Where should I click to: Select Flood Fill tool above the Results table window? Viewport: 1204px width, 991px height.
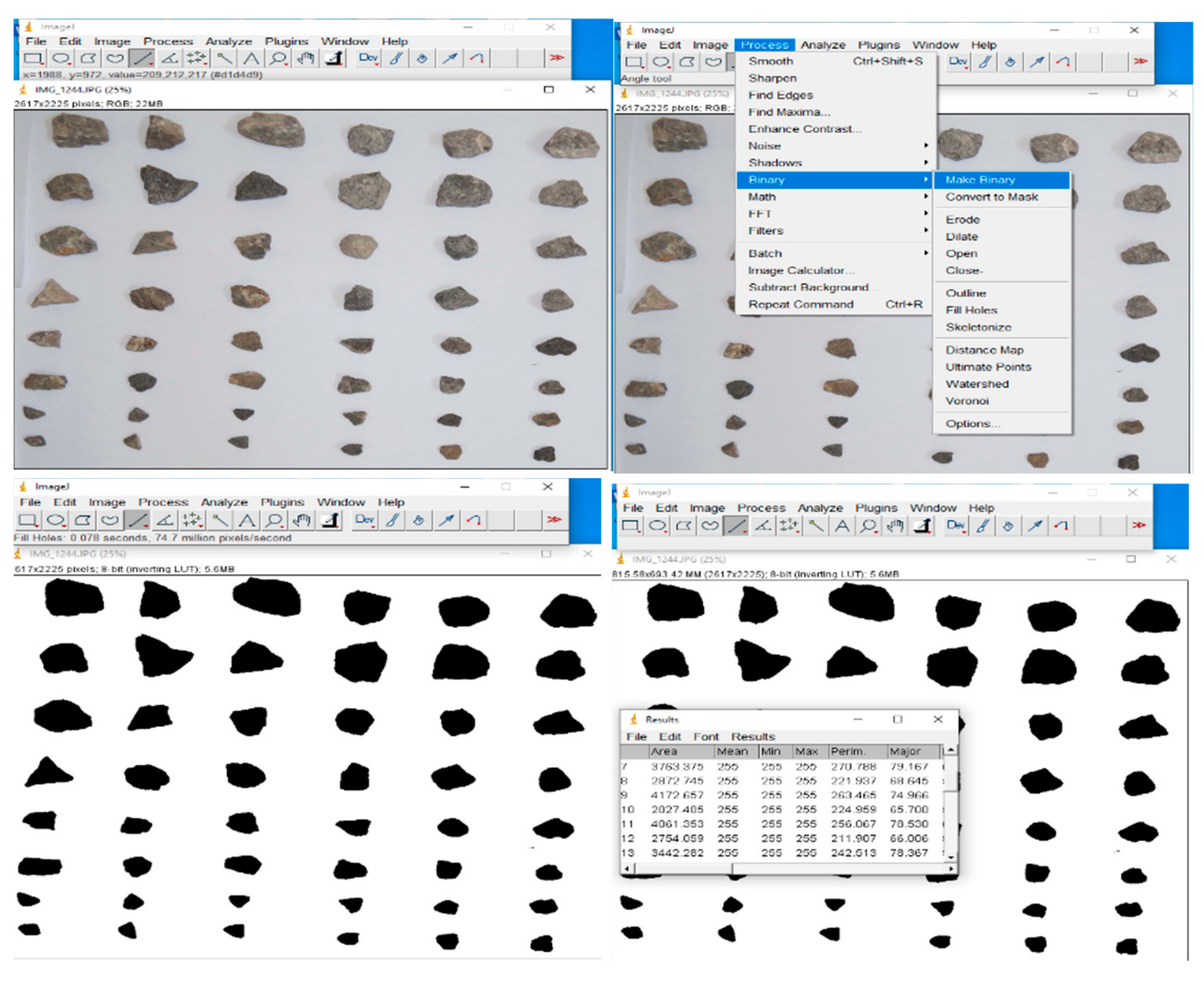[1008, 526]
